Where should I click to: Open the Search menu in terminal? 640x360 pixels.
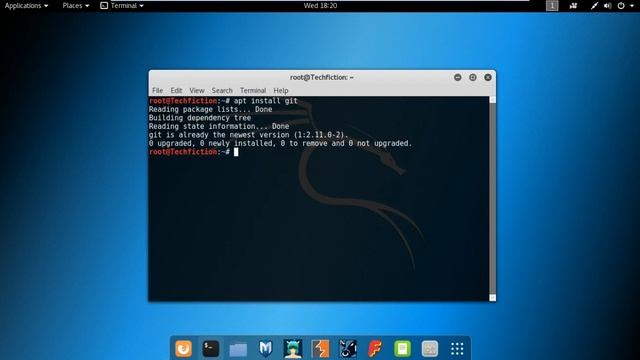222,91
